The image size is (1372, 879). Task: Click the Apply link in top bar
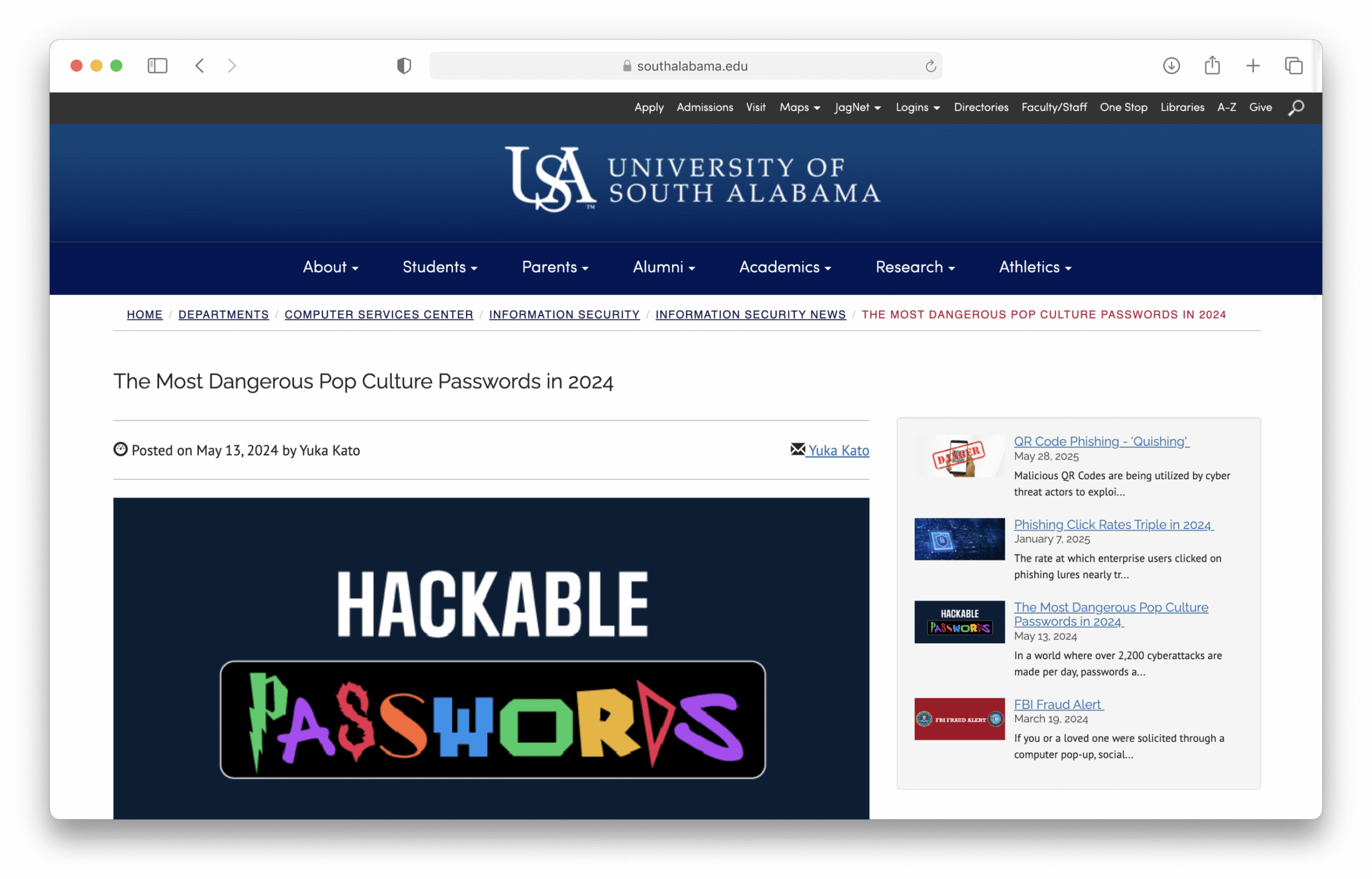point(649,107)
